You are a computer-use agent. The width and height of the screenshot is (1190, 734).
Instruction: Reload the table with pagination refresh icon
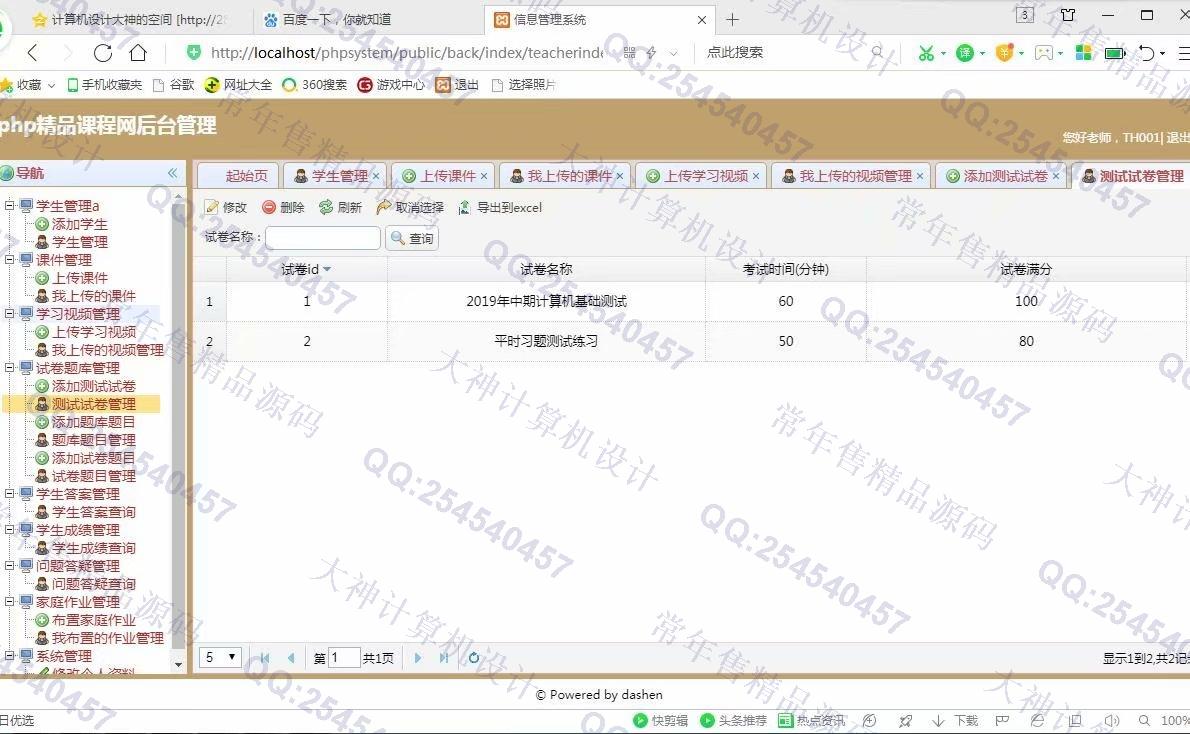tap(474, 658)
